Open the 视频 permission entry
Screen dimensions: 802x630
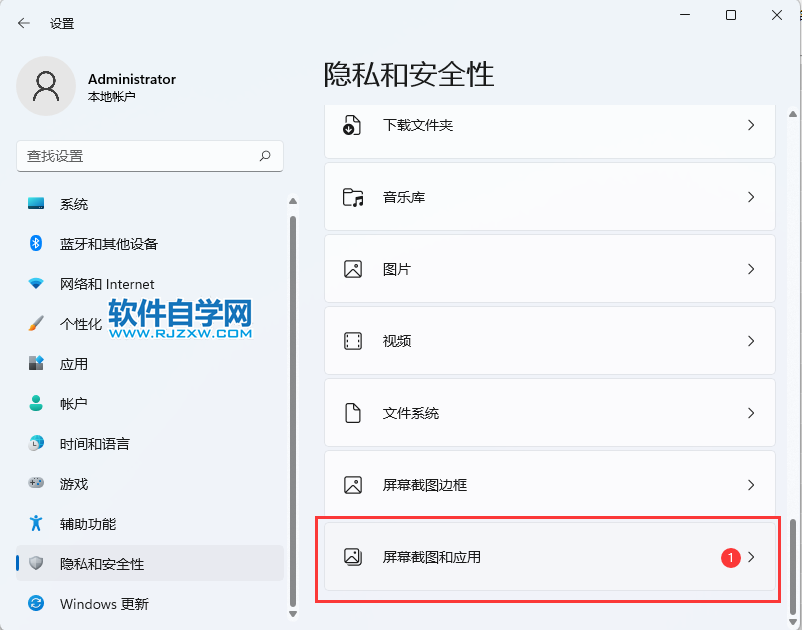(549, 341)
